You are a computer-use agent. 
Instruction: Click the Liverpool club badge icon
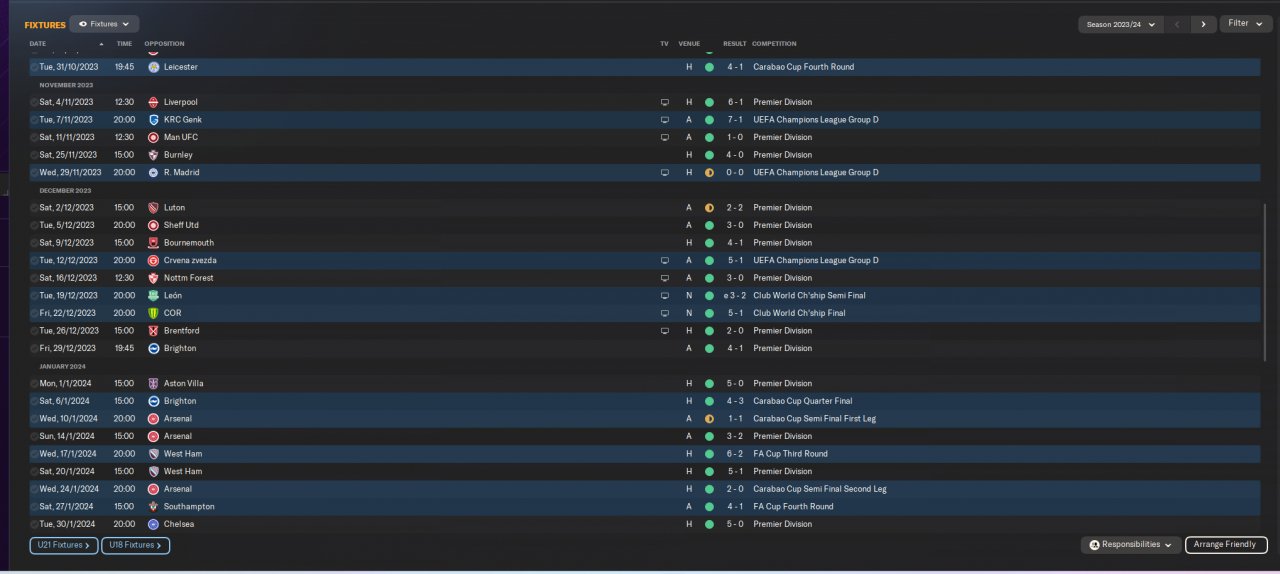[x=153, y=102]
